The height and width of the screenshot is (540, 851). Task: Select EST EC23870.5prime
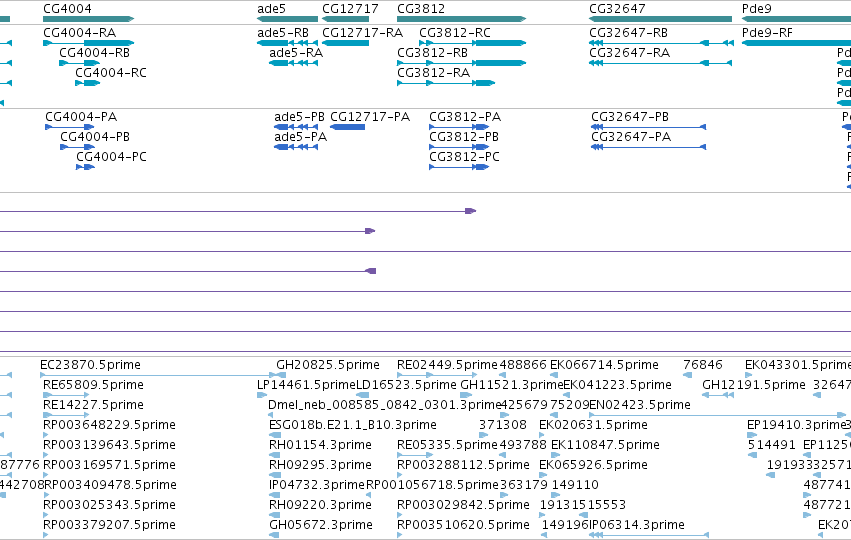click(158, 375)
